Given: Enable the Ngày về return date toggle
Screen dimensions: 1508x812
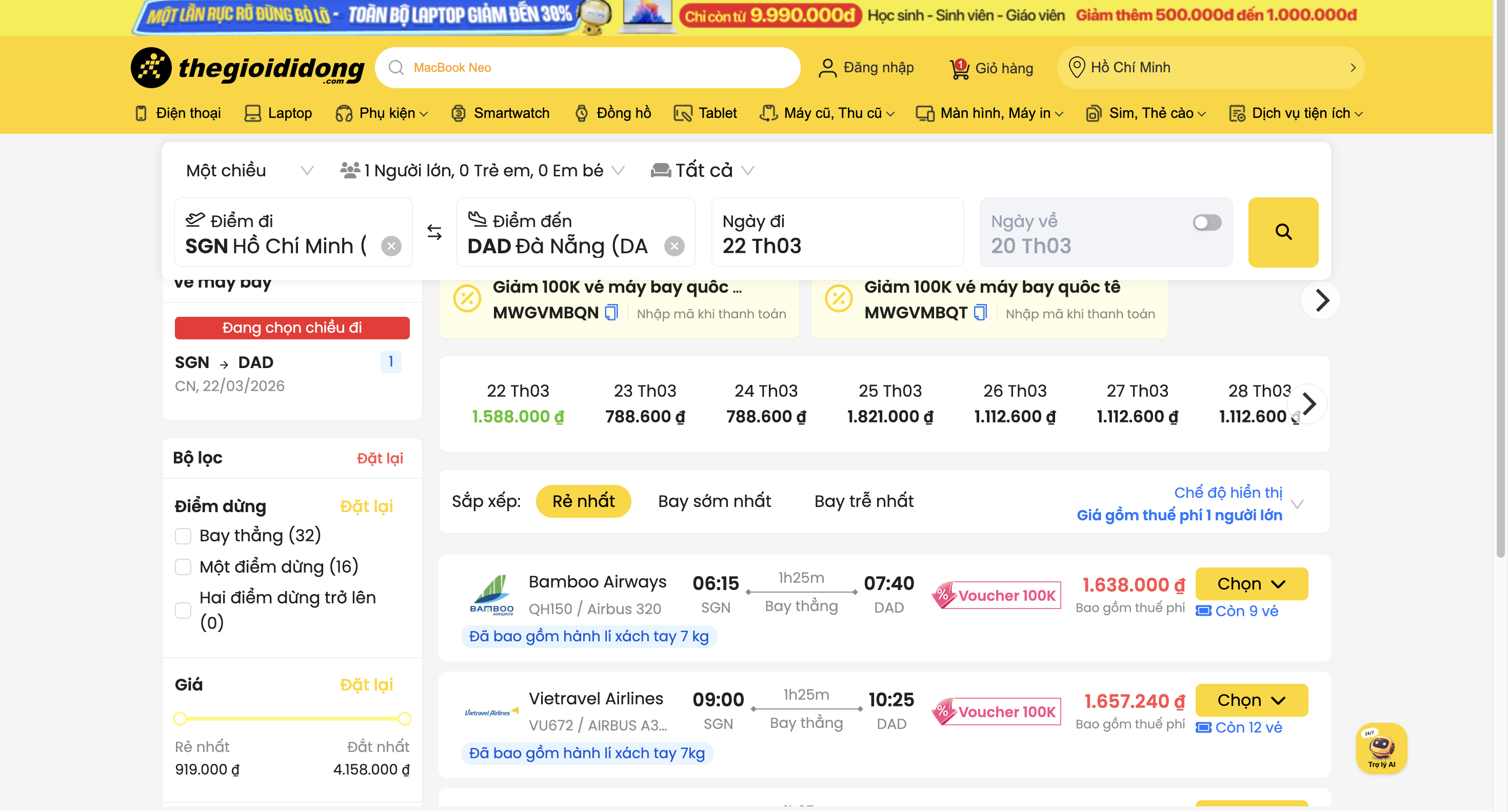Looking at the screenshot, I should tap(1206, 223).
